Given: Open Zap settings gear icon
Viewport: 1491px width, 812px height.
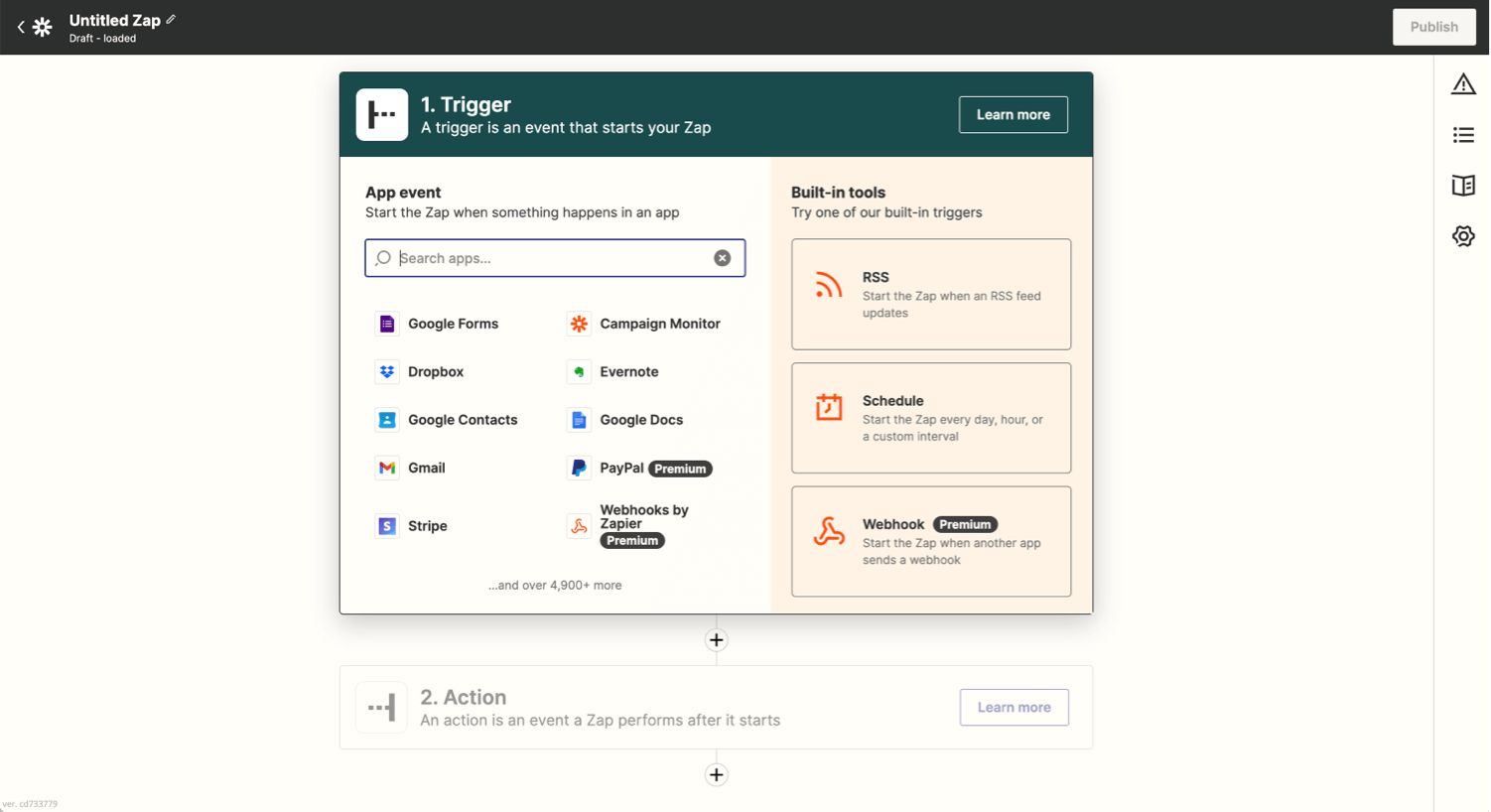Looking at the screenshot, I should click(x=1463, y=236).
